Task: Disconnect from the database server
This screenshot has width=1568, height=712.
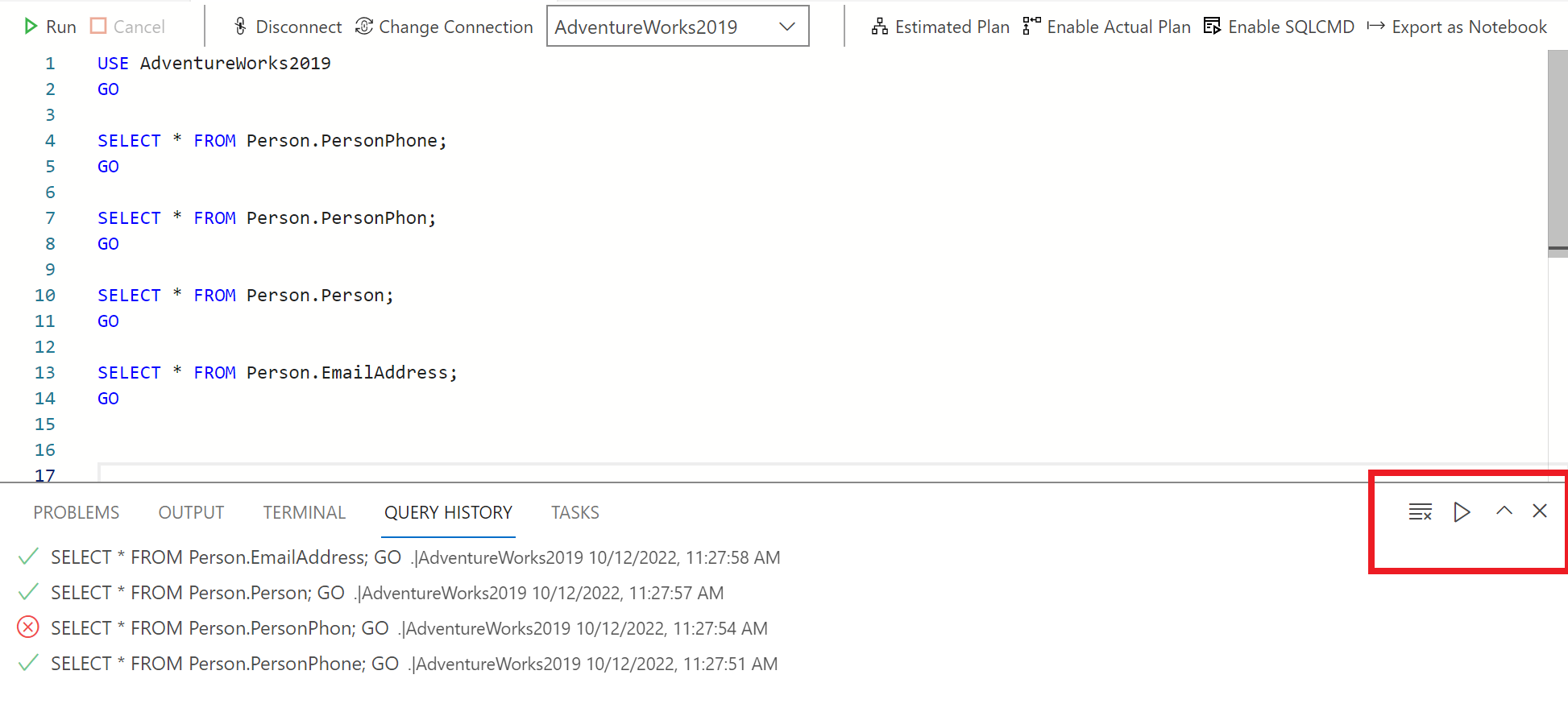Action: point(288,27)
